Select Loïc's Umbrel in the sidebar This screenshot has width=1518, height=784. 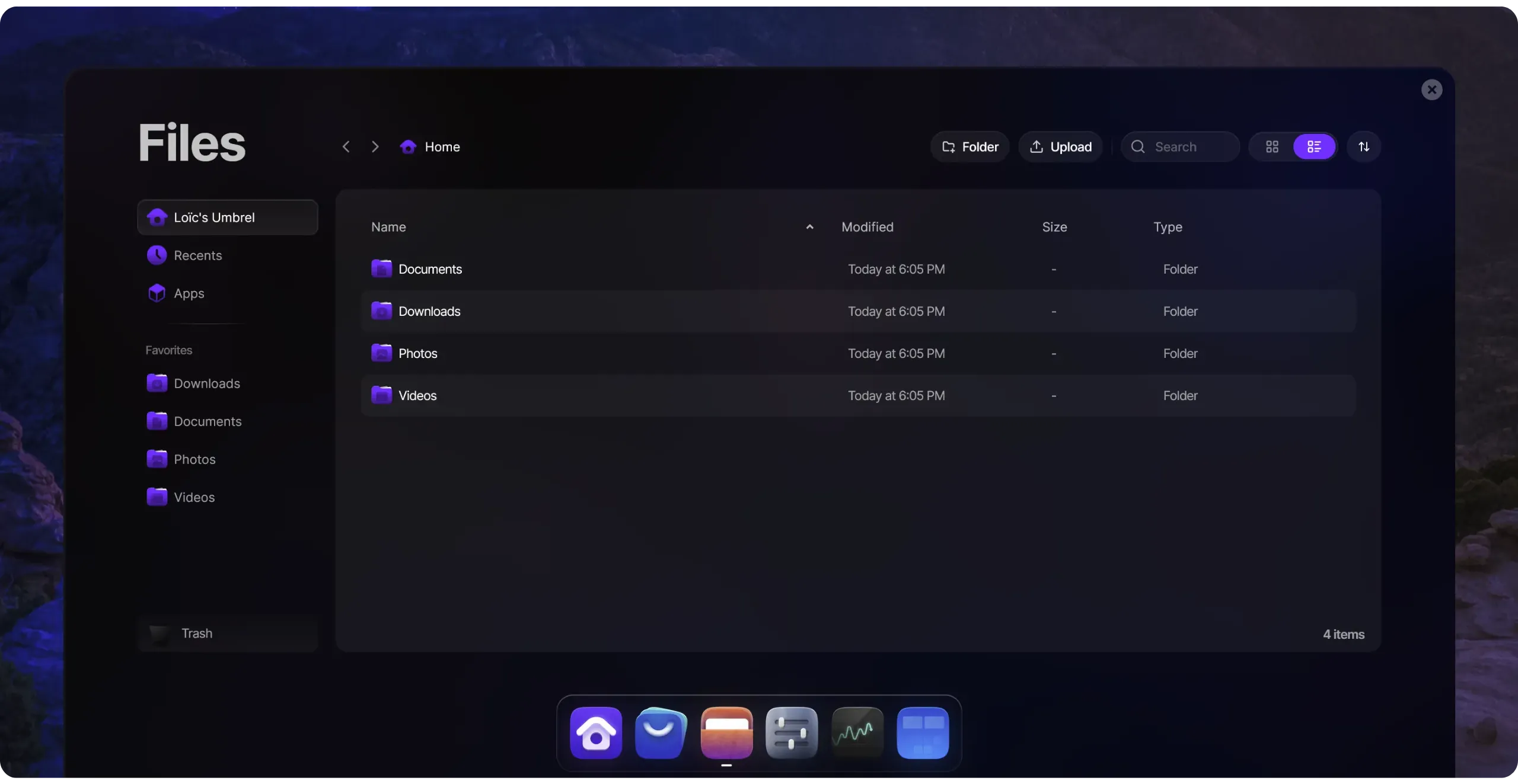228,217
